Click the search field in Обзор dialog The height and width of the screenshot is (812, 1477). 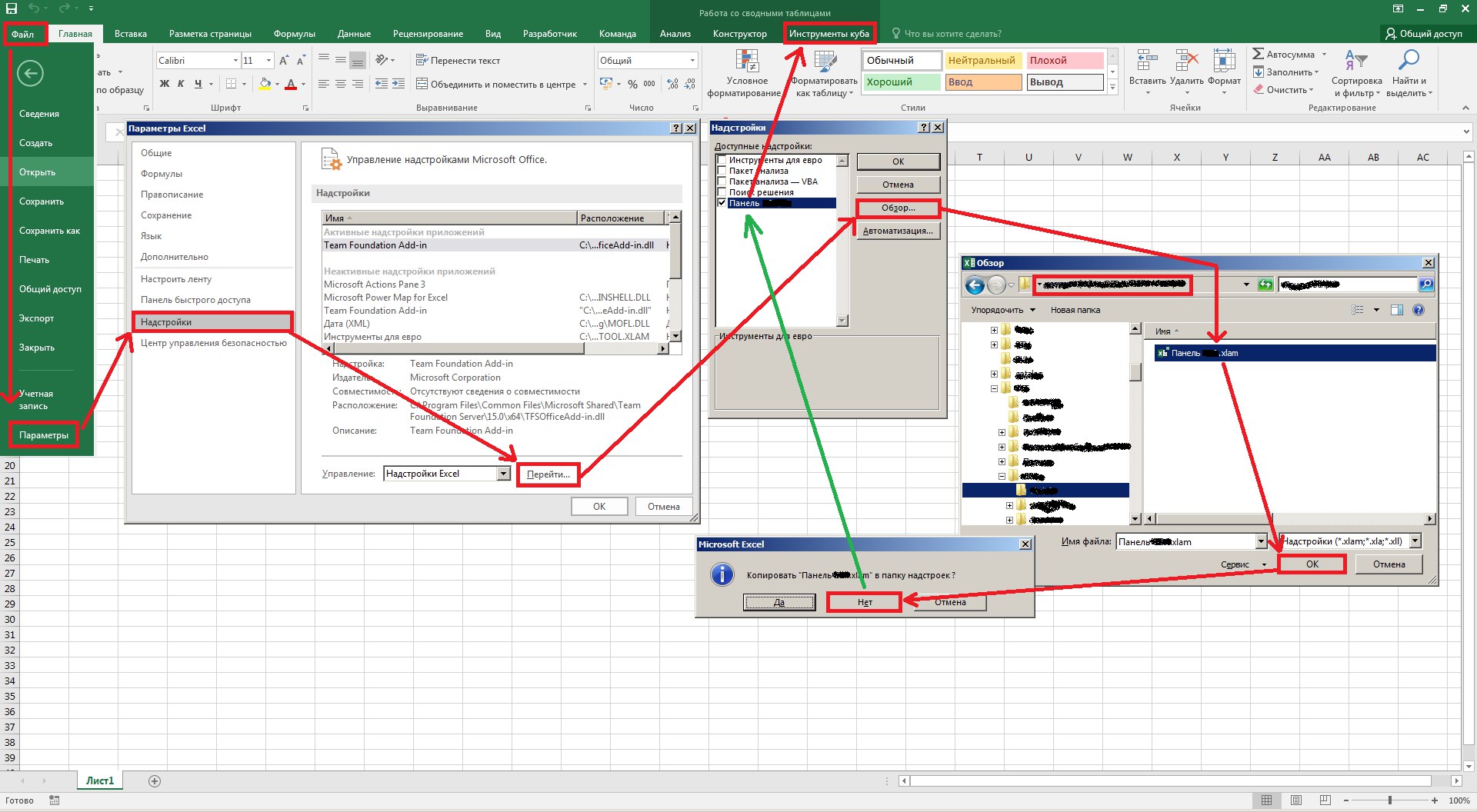pos(1348,285)
